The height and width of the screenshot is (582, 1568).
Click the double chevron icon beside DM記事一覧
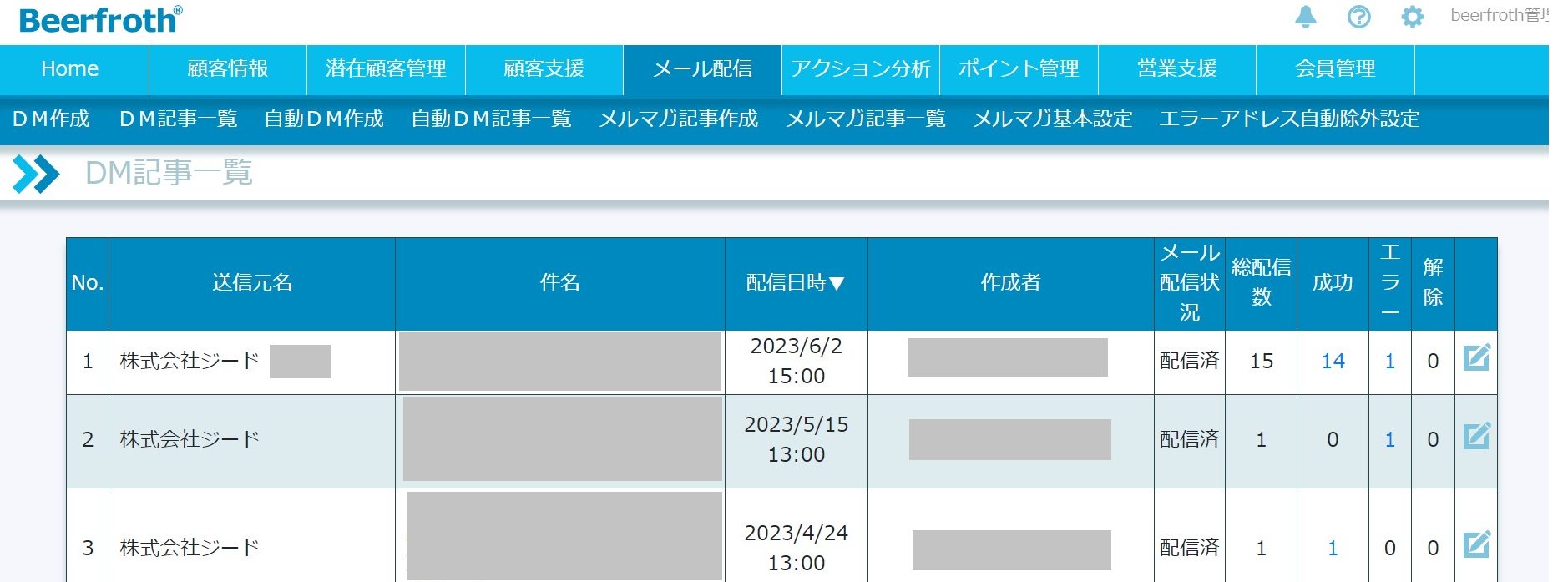(x=36, y=174)
